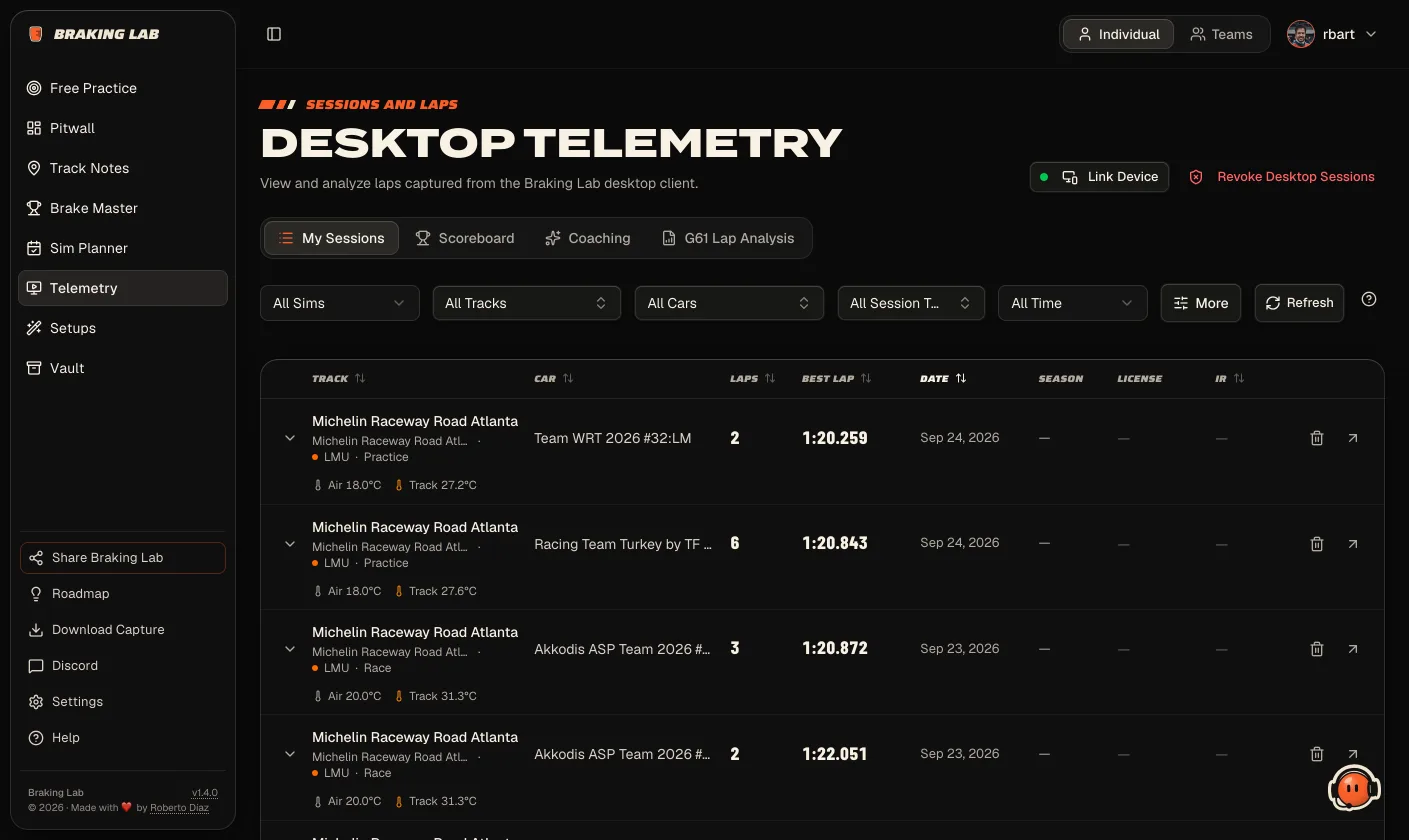Click Revoke Desktop Sessions

[x=1282, y=177]
